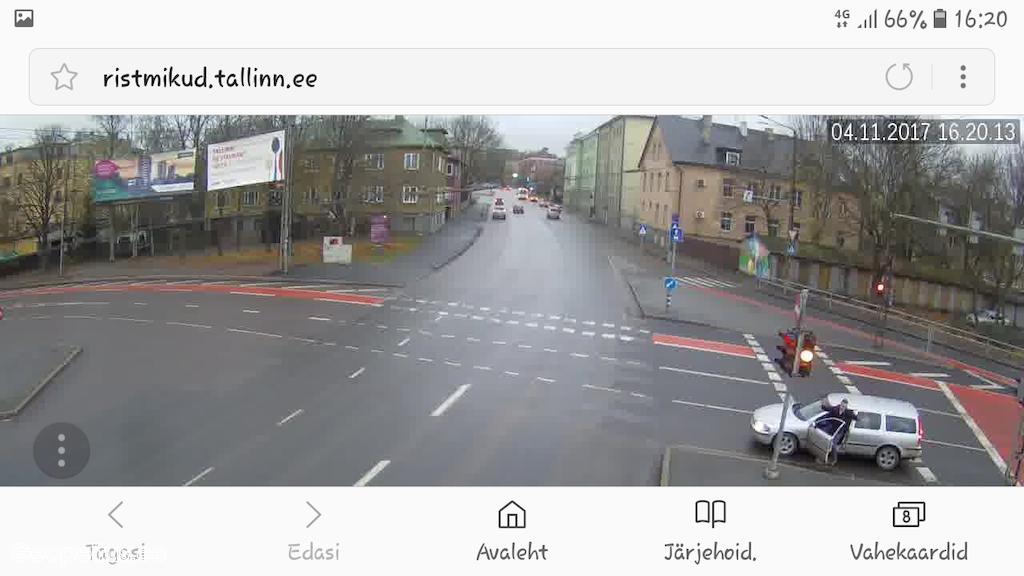This screenshot has height=576, width=1024.
Task: Tap the white billboard in camera image
Action: [x=246, y=160]
